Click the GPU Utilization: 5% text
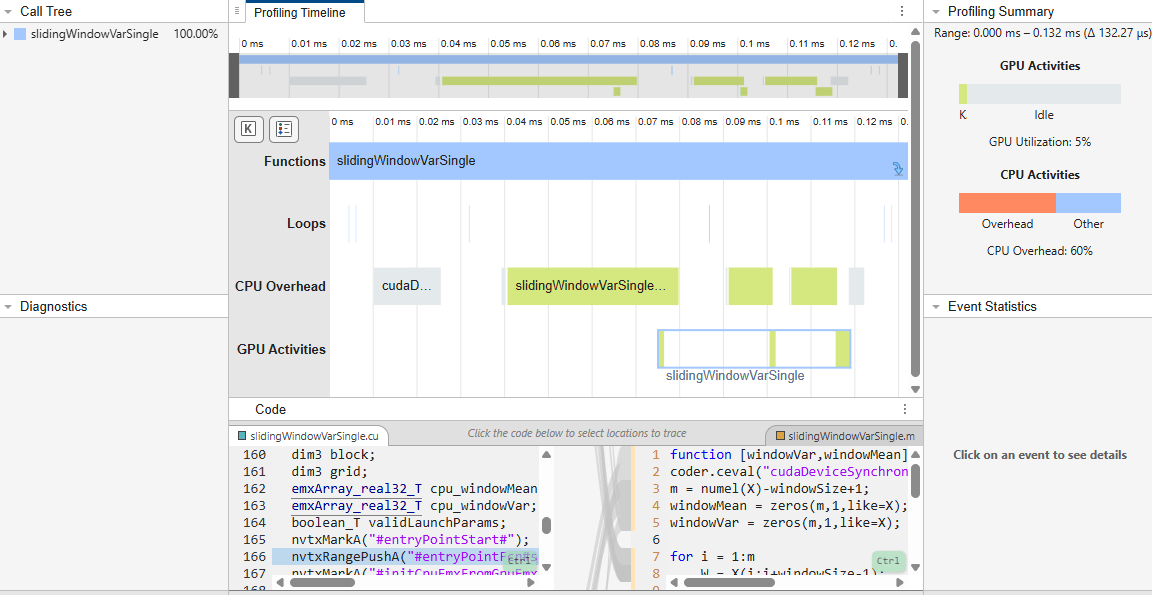Screen dimensions: 1152x595 (1040, 142)
